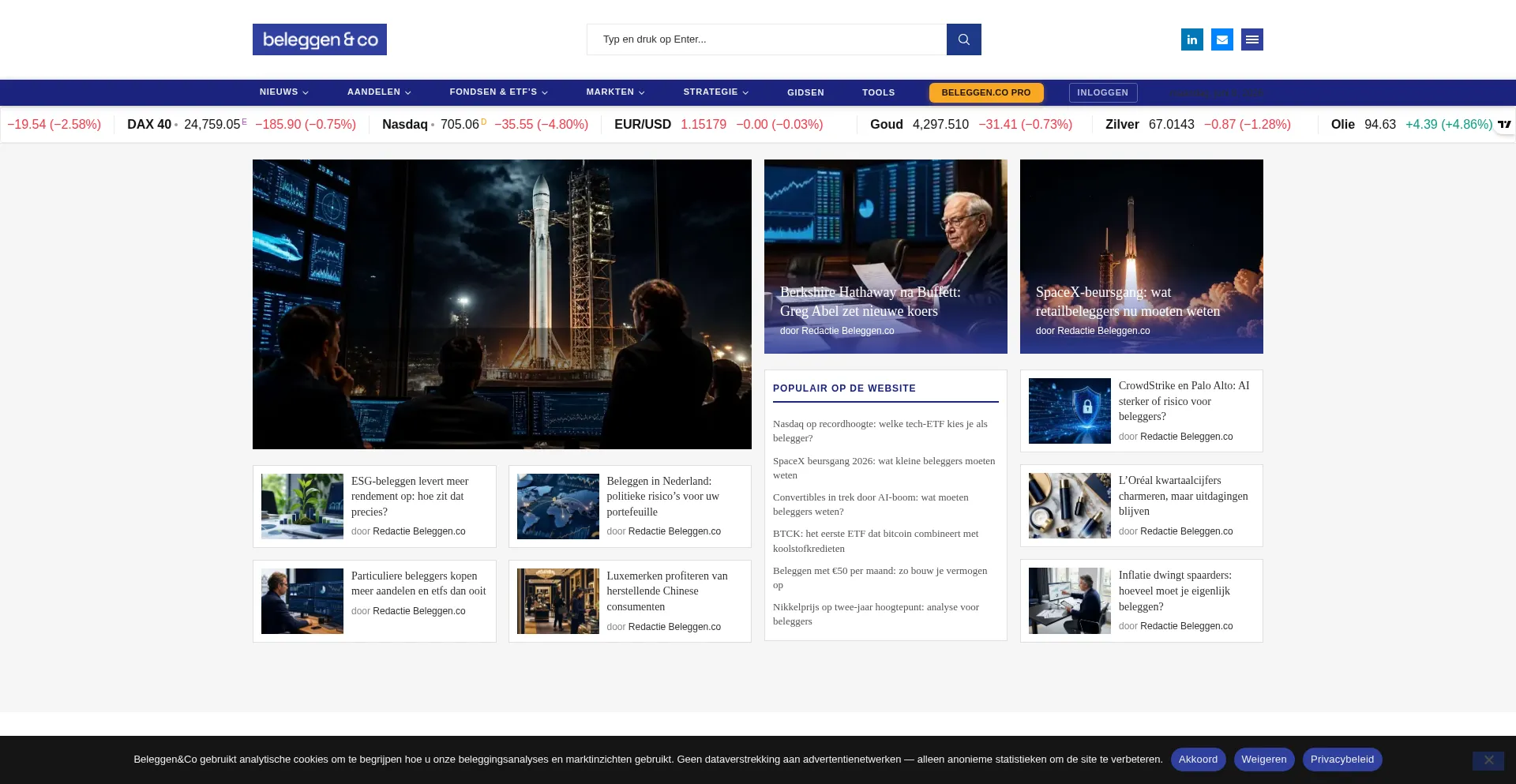
Task: Open CrowdStrike shield thumbnail
Action: 1070,411
